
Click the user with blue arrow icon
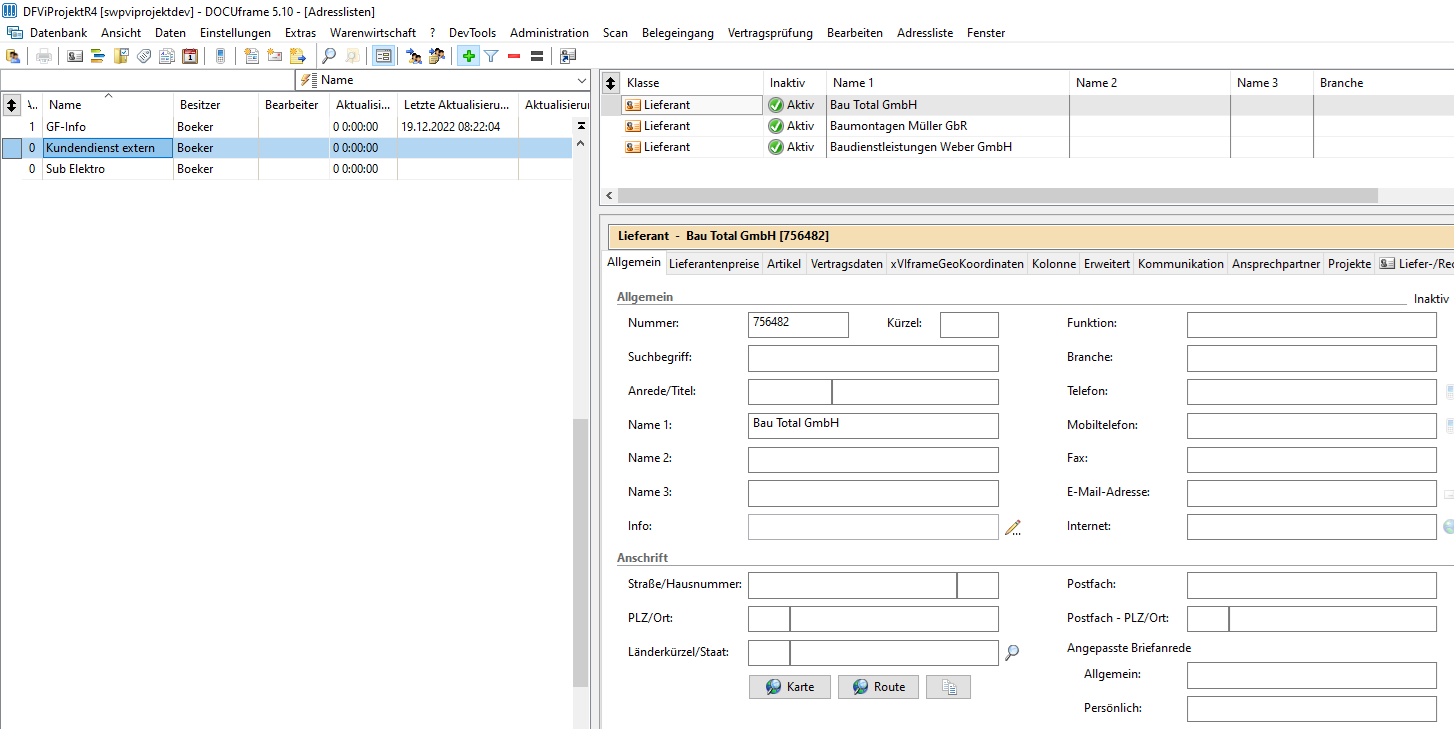(413, 56)
